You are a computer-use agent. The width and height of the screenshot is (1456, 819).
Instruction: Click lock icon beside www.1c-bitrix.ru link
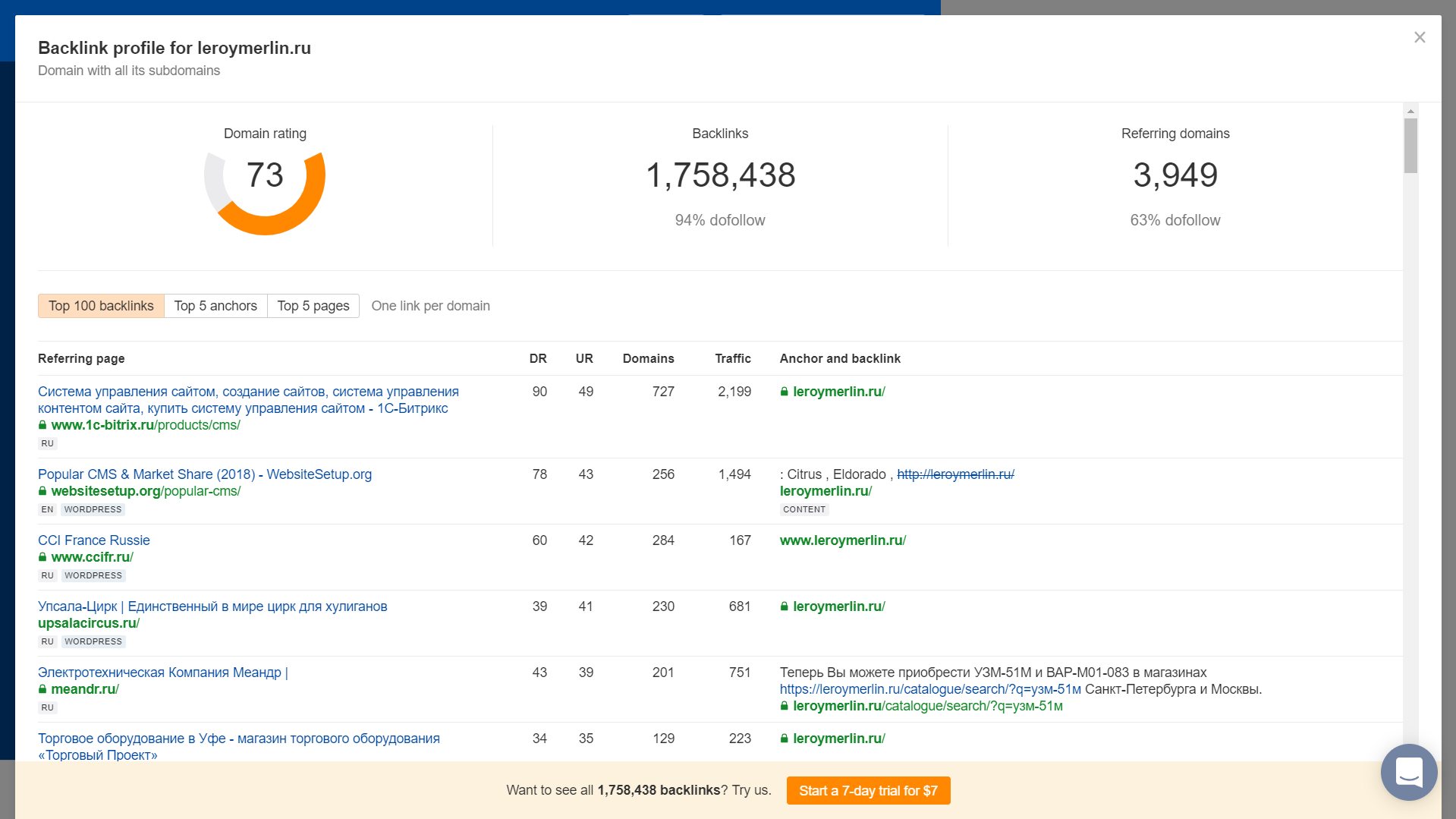click(42, 425)
